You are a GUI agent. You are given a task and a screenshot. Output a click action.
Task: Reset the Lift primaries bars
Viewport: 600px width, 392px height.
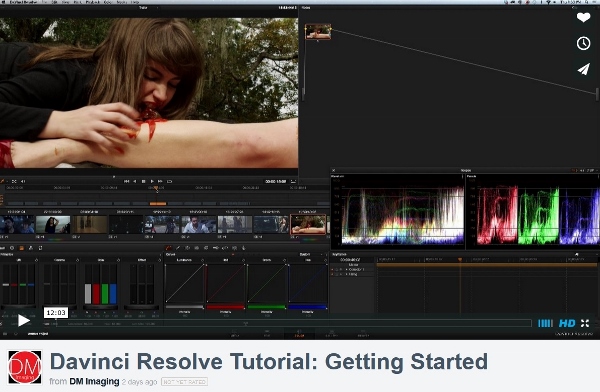click(37, 260)
